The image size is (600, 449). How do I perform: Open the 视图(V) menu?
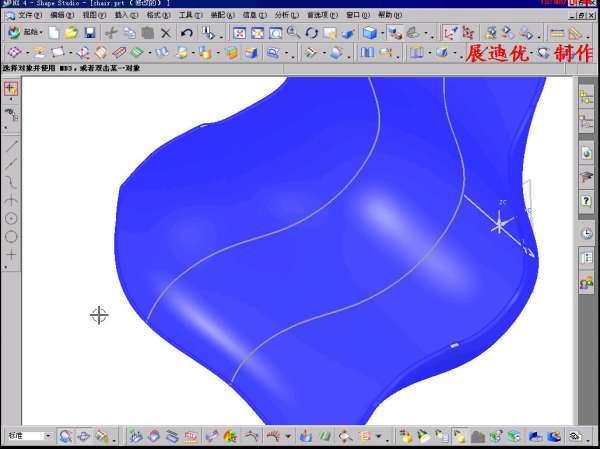tap(94, 15)
